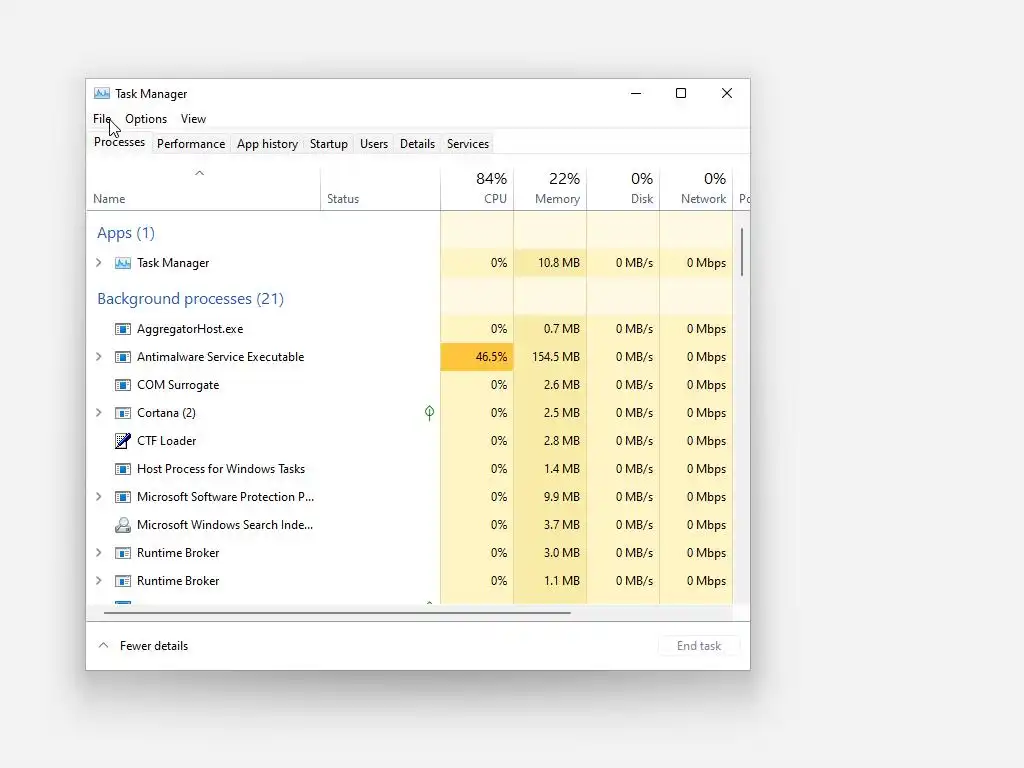1024x768 pixels.
Task: Click the Task Manager app row icon
Action: coord(123,263)
